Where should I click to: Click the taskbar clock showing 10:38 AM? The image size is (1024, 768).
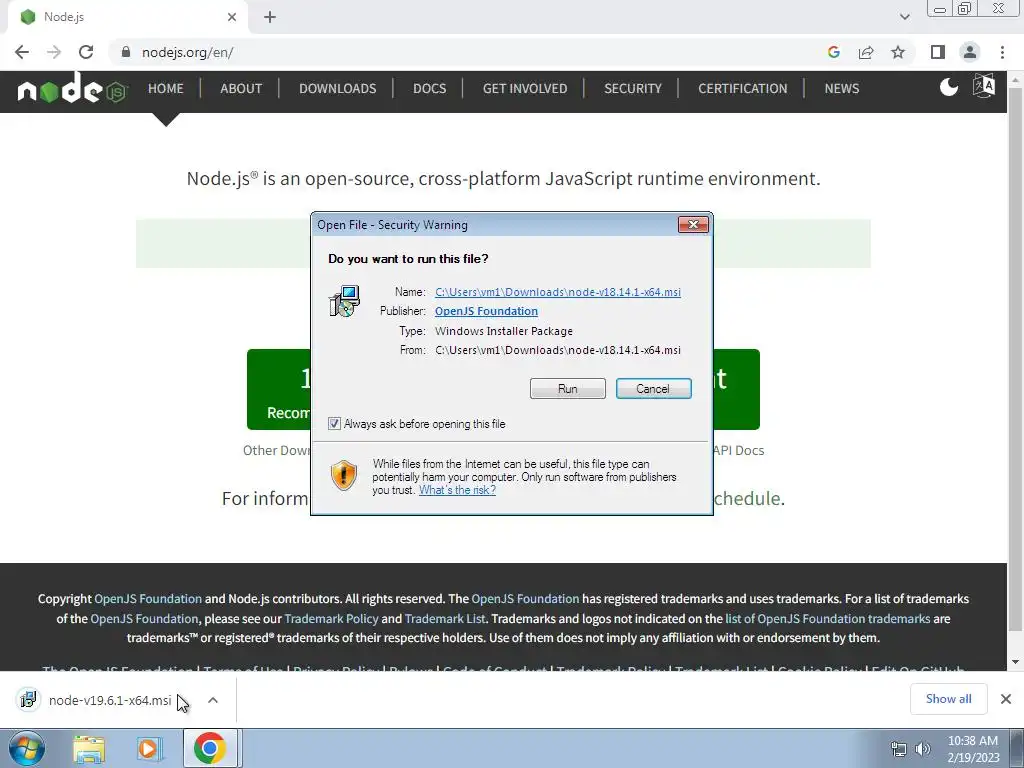pos(972,749)
